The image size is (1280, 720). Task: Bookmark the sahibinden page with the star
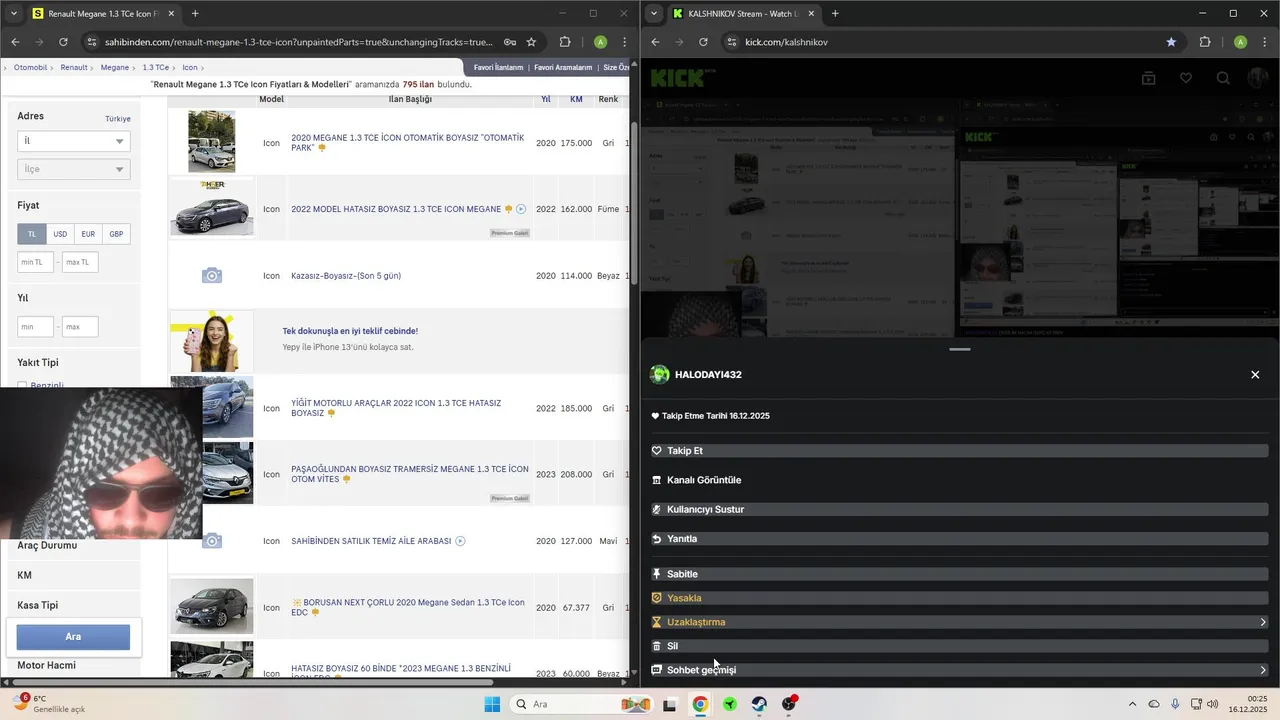531,42
